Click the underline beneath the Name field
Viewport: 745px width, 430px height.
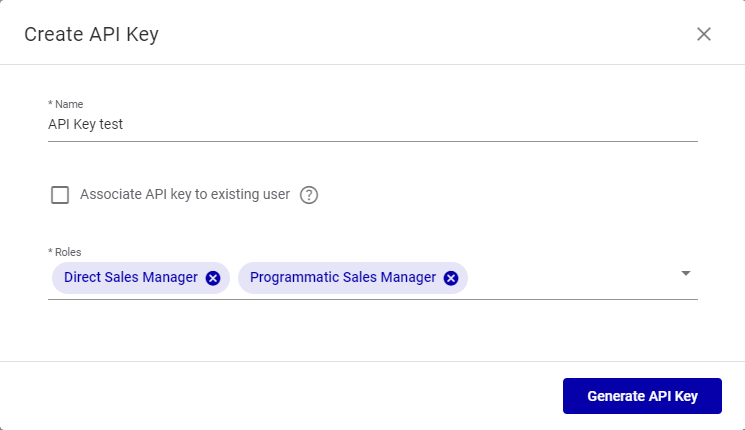[372, 141]
